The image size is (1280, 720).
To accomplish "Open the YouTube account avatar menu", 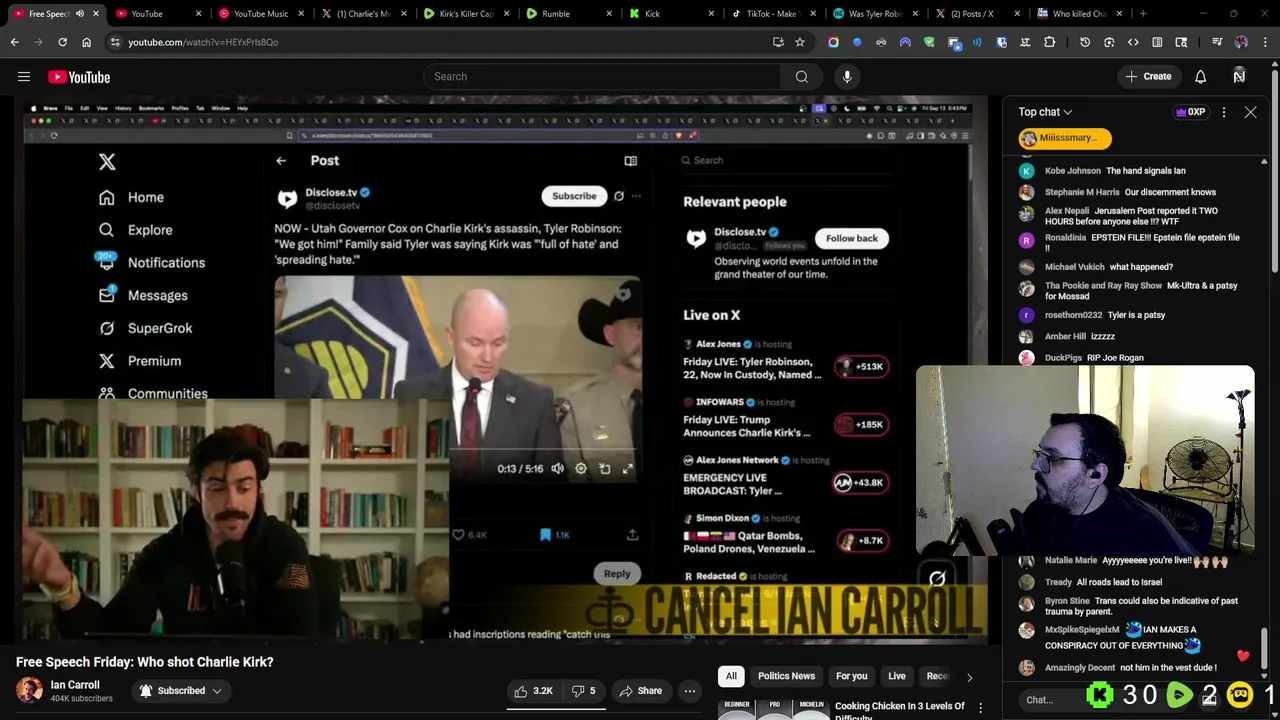I will (1239, 77).
